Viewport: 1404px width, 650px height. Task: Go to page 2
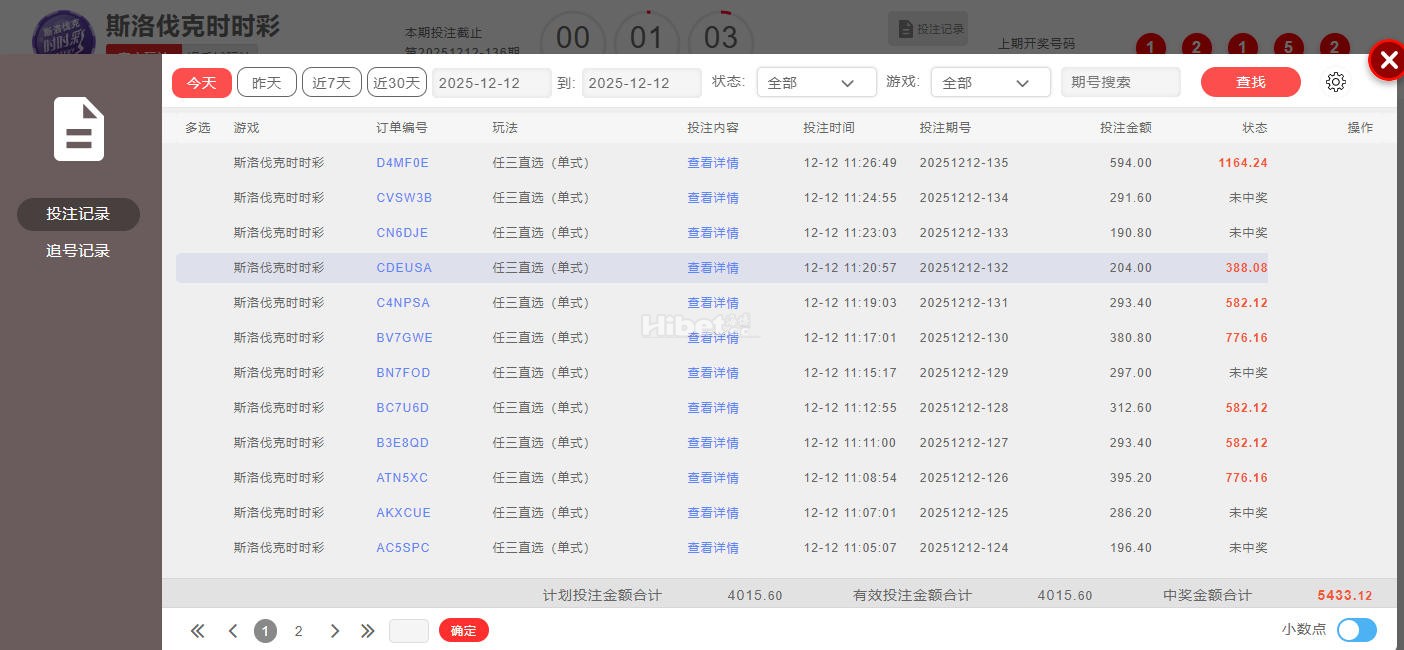298,631
